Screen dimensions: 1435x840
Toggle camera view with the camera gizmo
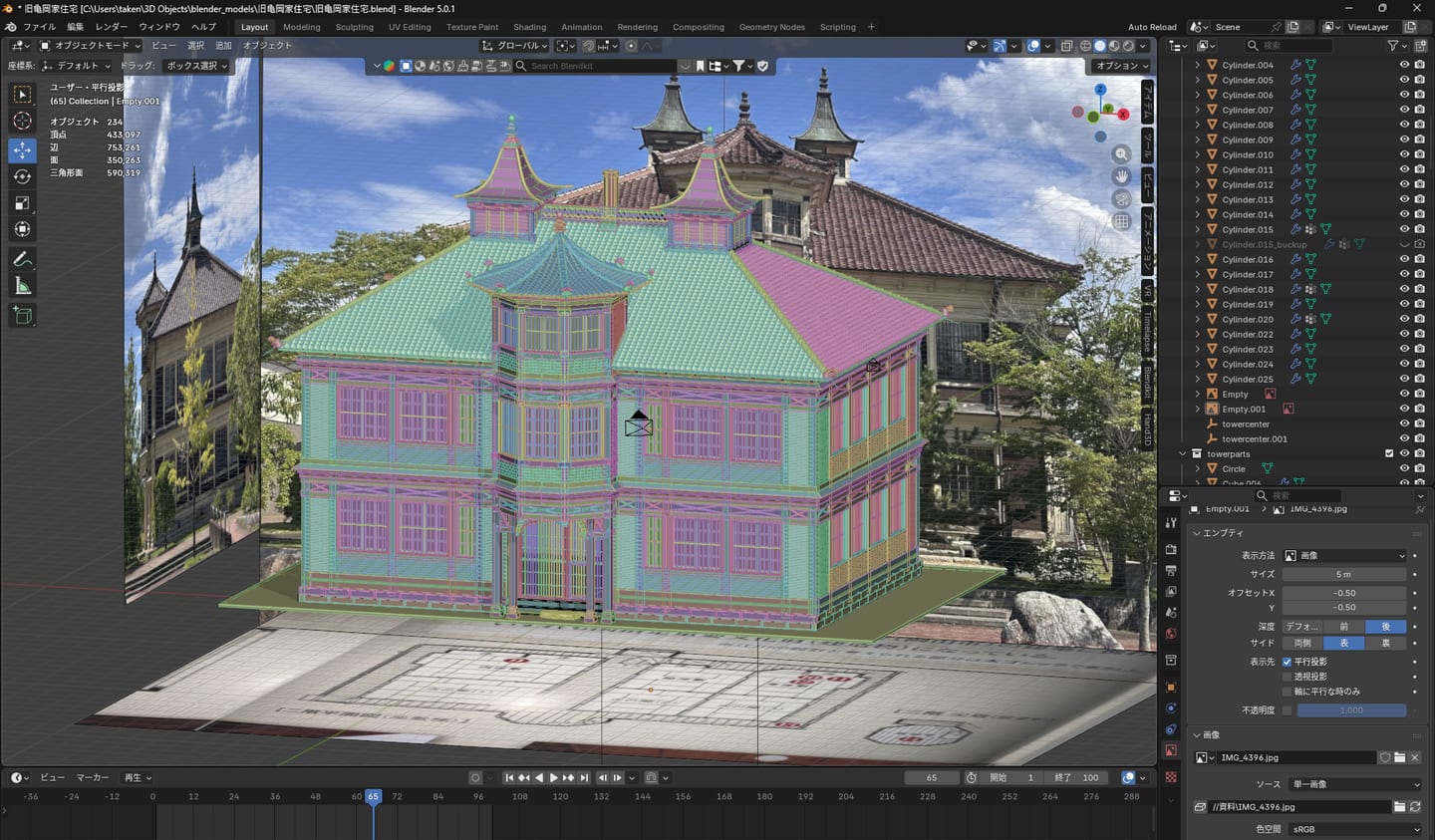1122,199
